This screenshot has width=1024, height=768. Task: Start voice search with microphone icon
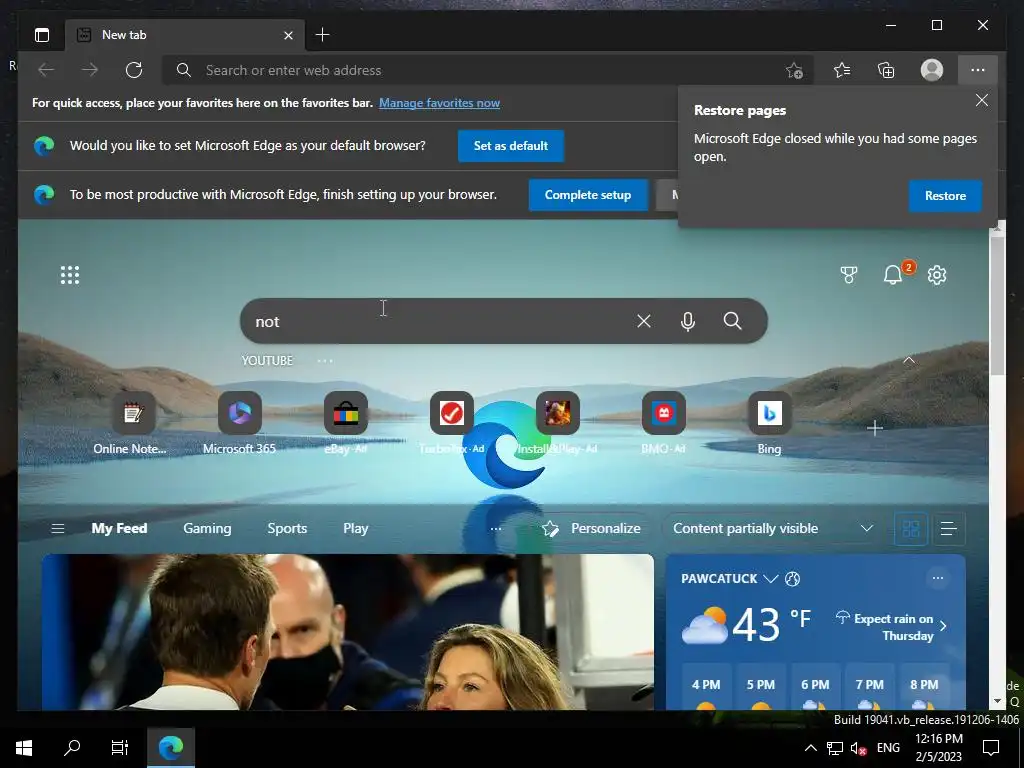tap(688, 321)
